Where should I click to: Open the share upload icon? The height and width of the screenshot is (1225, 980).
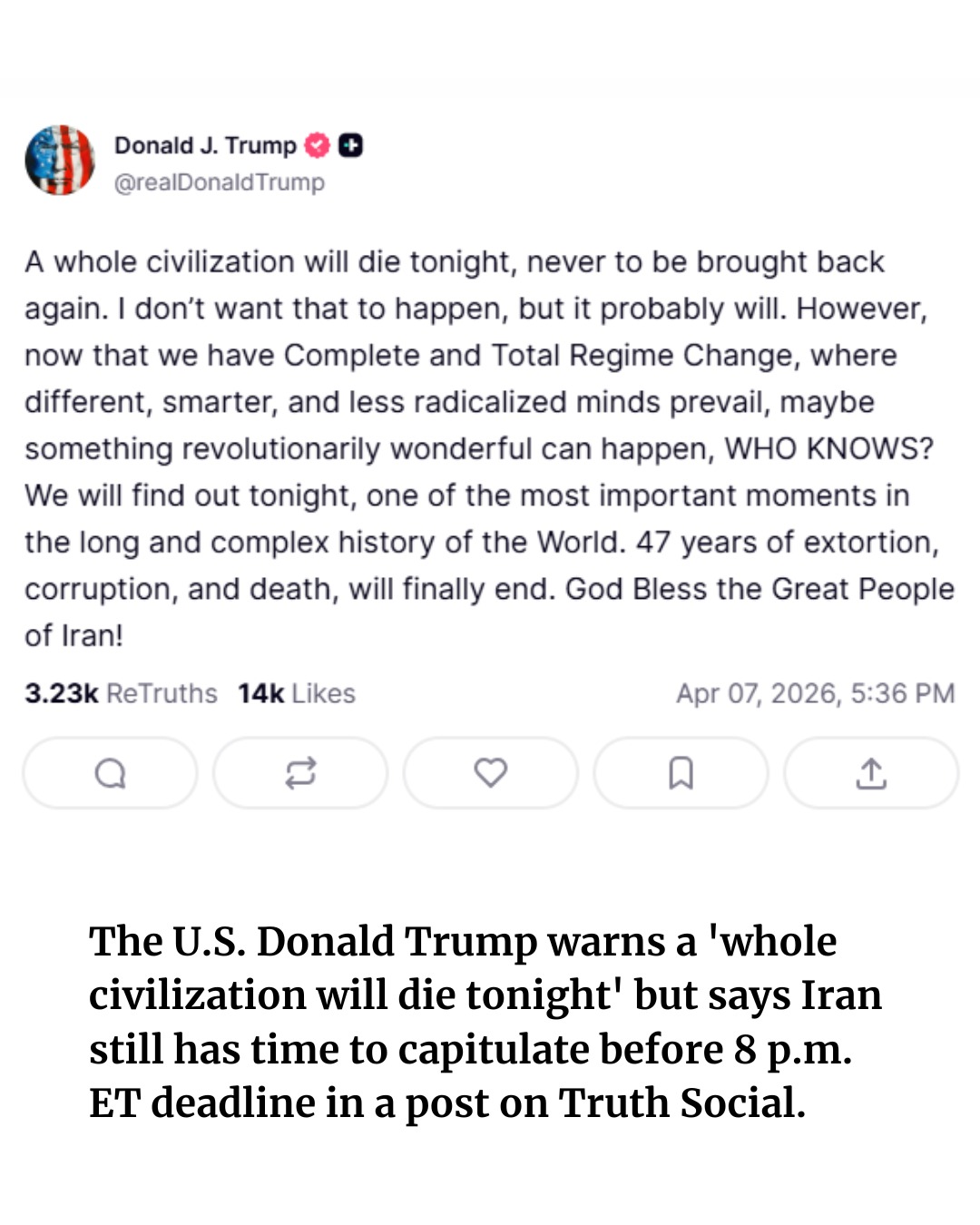871,773
